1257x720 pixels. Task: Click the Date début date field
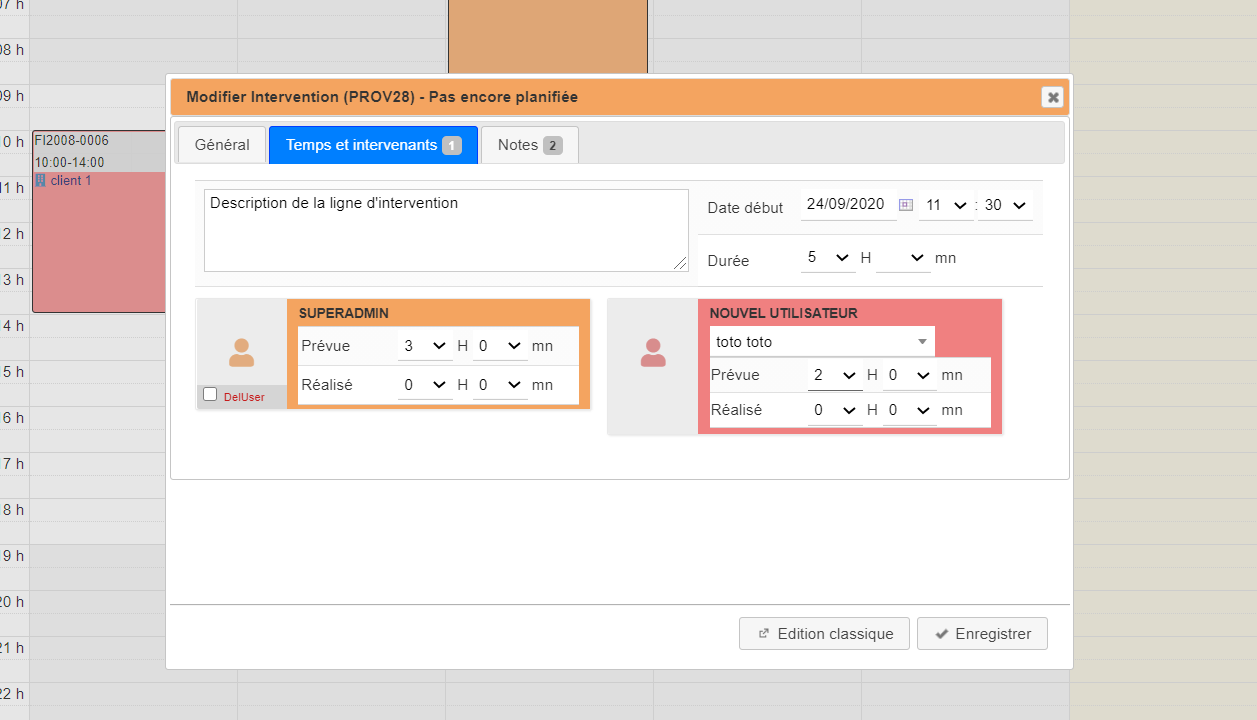coord(846,205)
